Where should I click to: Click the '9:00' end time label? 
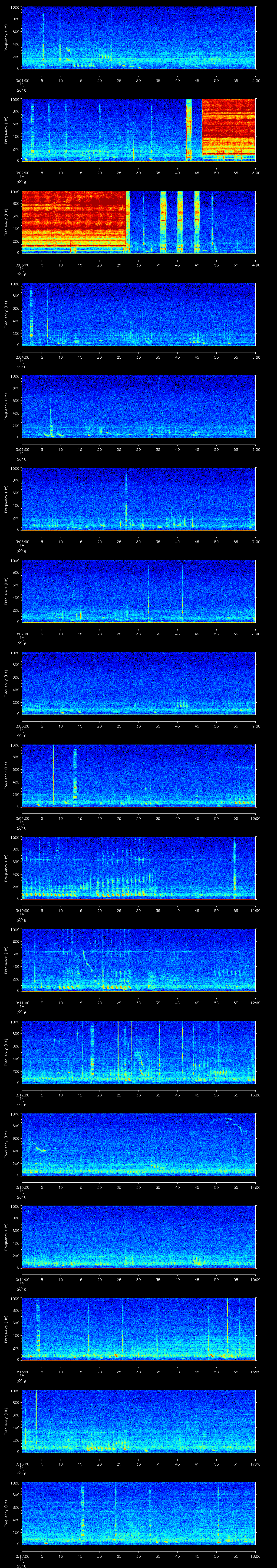click(256, 726)
